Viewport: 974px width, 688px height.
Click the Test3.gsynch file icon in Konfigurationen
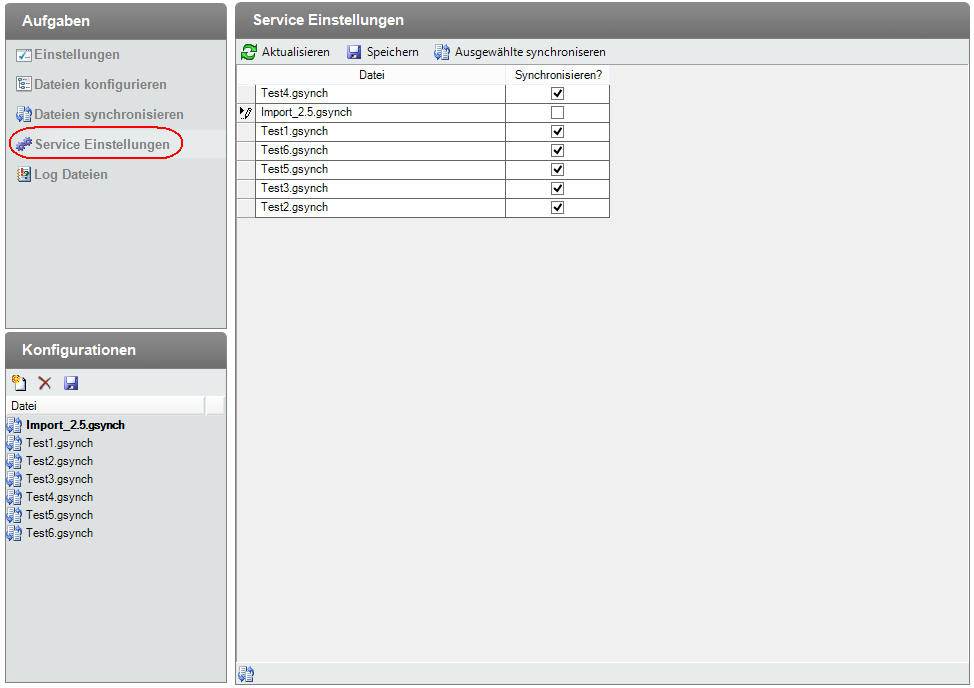[x=14, y=479]
